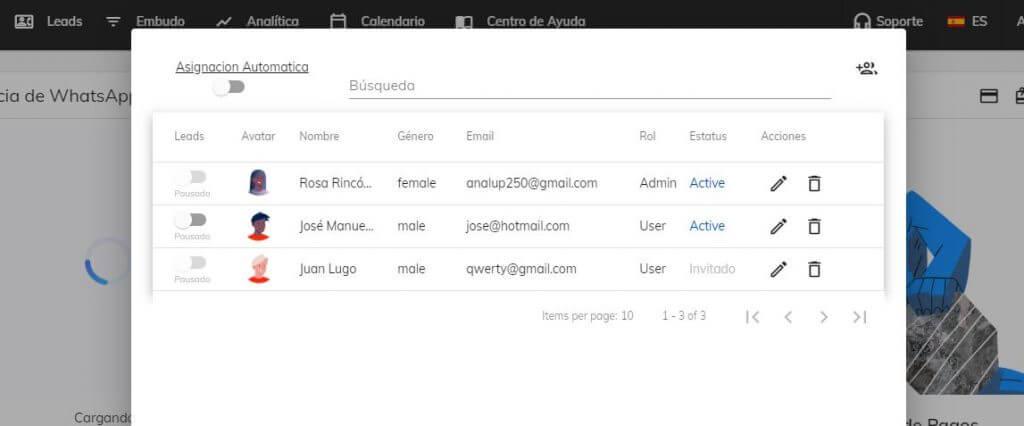
Task: Toggle leads switch for Juan Lugo
Action: [x=191, y=263]
